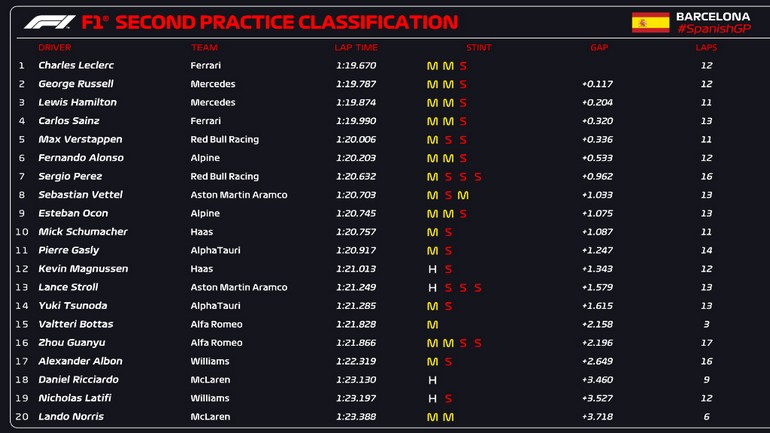Click the LAPS column header
Image resolution: width=770 pixels, height=433 pixels.
tap(706, 47)
